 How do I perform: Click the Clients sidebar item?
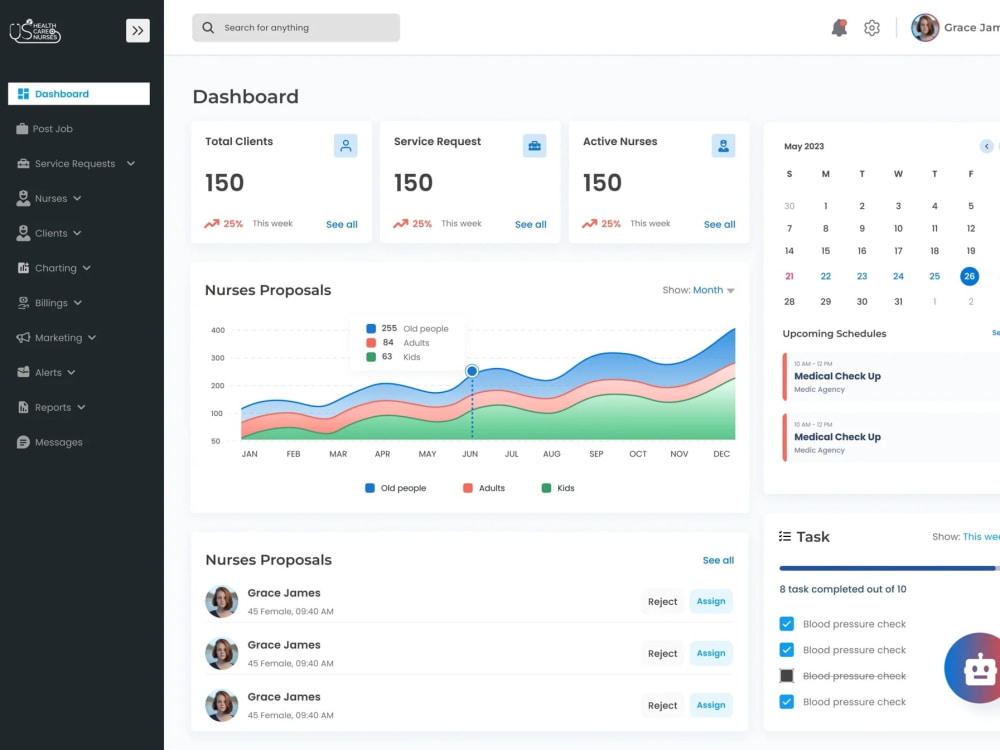pos(48,233)
